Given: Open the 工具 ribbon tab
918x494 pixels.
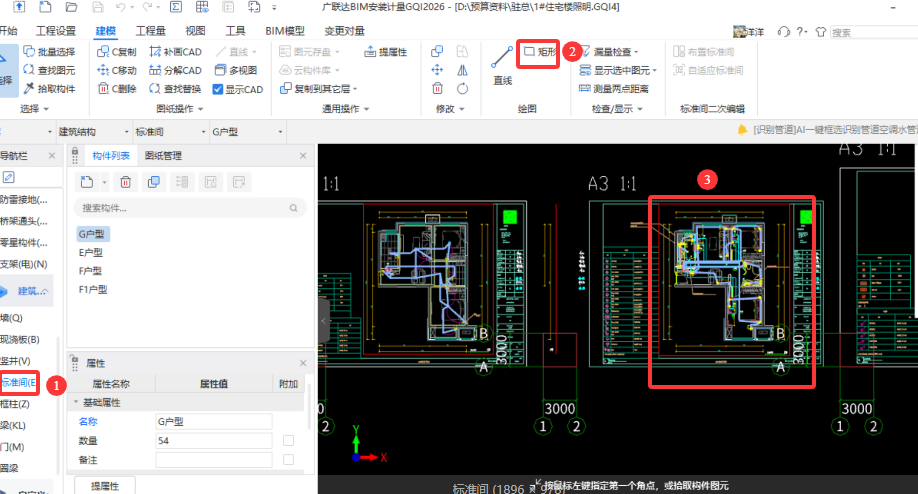Looking at the screenshot, I should pyautogui.click(x=235, y=31).
